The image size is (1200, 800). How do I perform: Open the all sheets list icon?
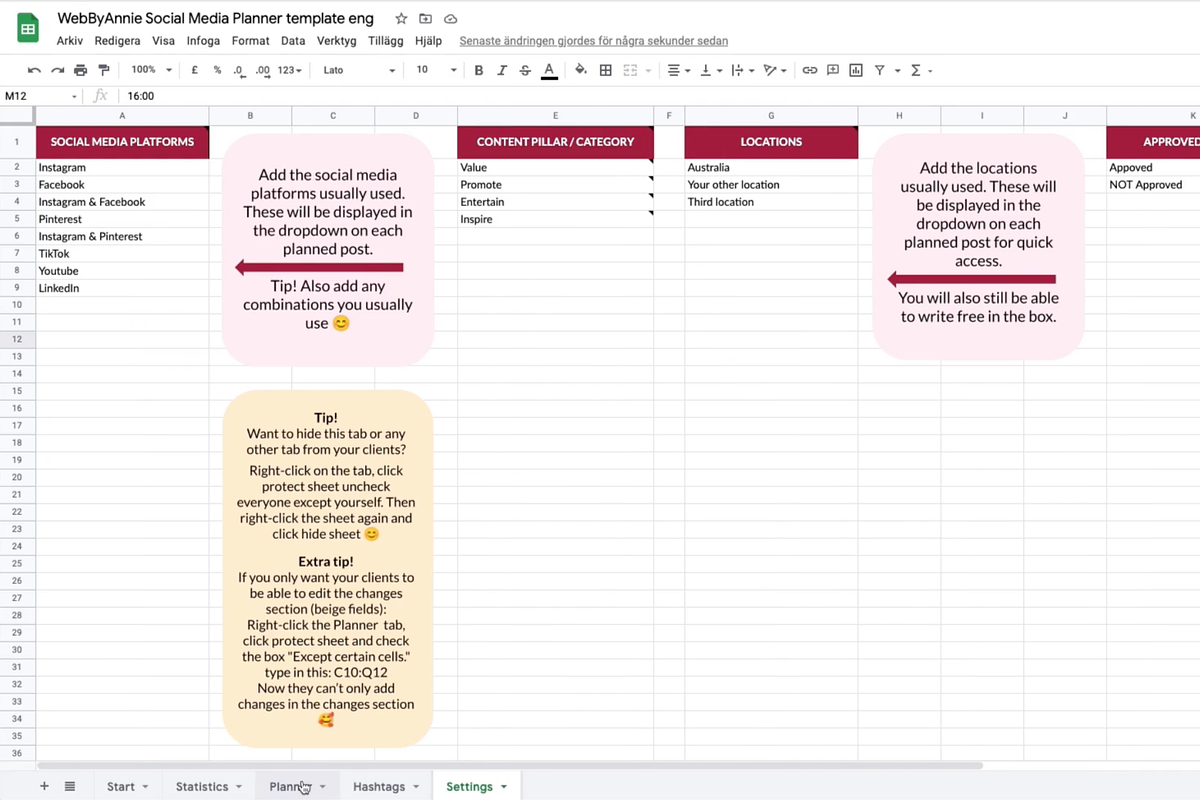(70, 786)
